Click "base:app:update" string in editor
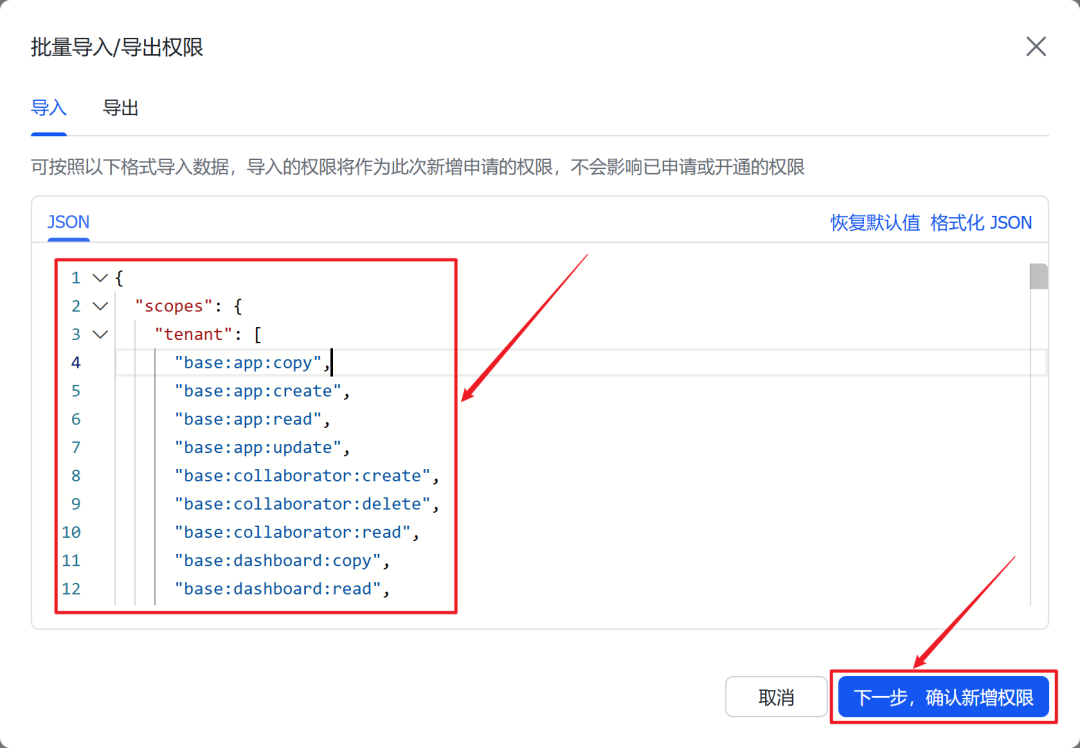Image resolution: width=1080 pixels, height=748 pixels. [x=258, y=447]
